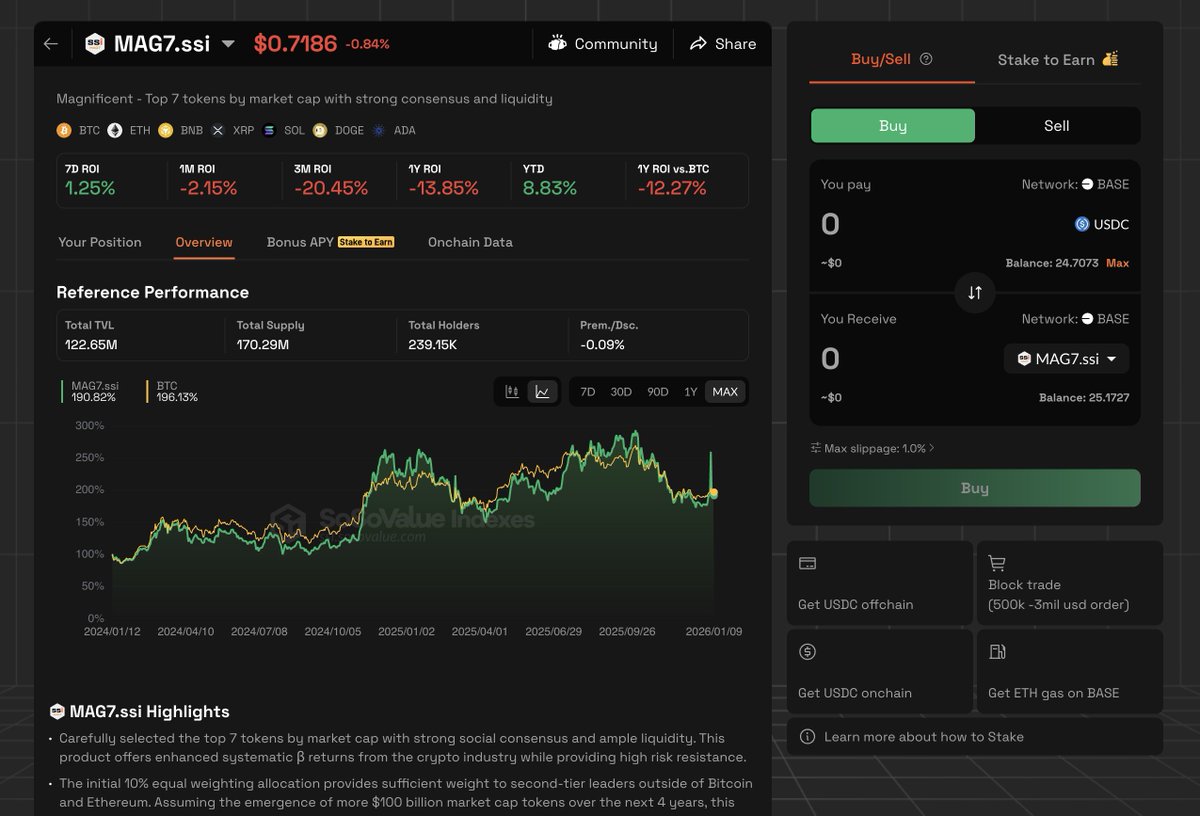Open the MAG7.ssi index dropdown arrow
This screenshot has height=816, width=1200.
click(228, 44)
